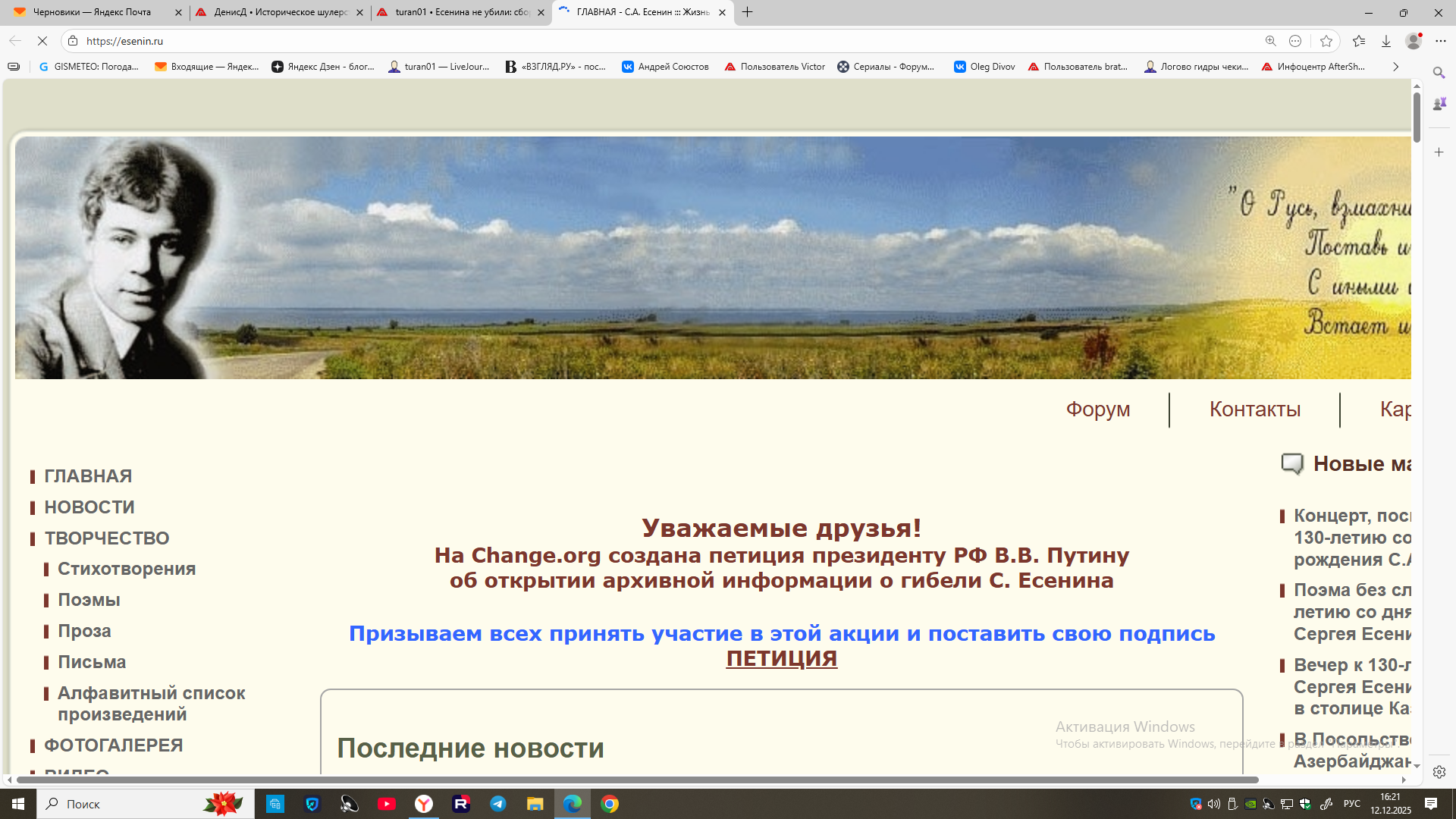Switch to the turan01 Есенина tab

pyautogui.click(x=461, y=12)
